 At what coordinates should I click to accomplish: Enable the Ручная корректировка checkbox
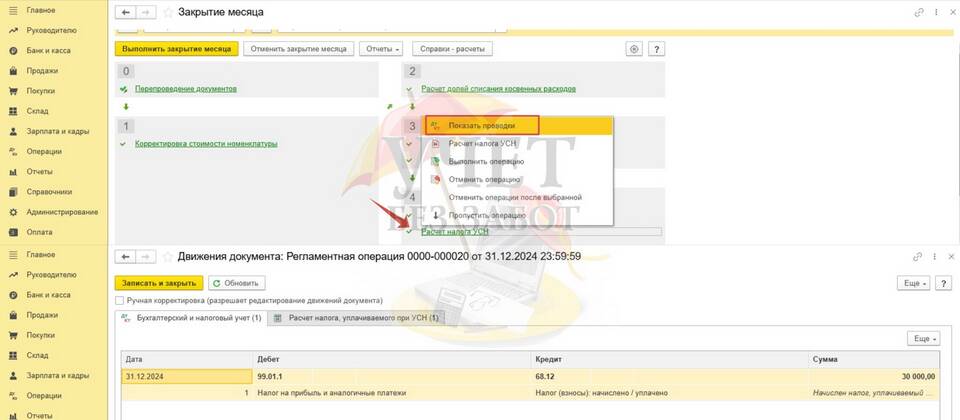(119, 301)
